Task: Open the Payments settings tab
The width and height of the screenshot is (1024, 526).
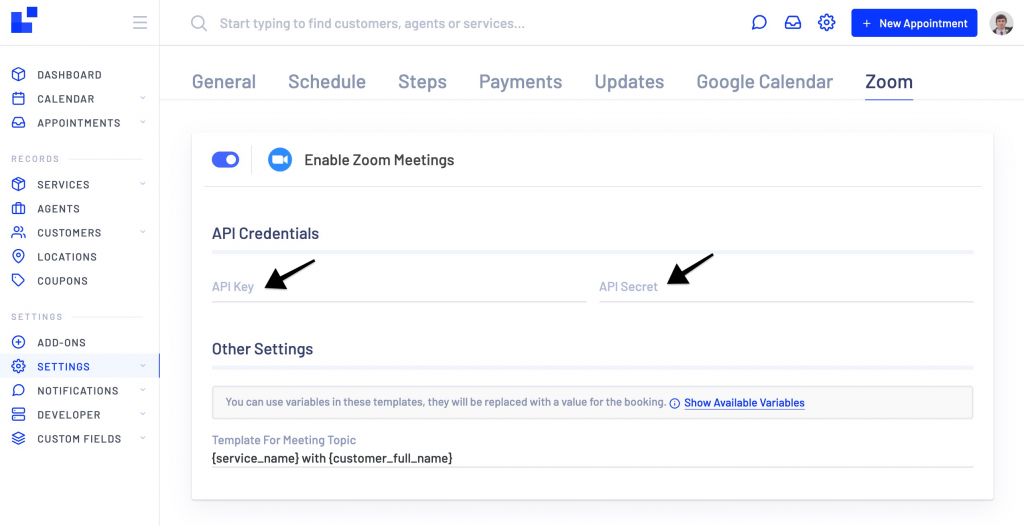Action: [520, 82]
